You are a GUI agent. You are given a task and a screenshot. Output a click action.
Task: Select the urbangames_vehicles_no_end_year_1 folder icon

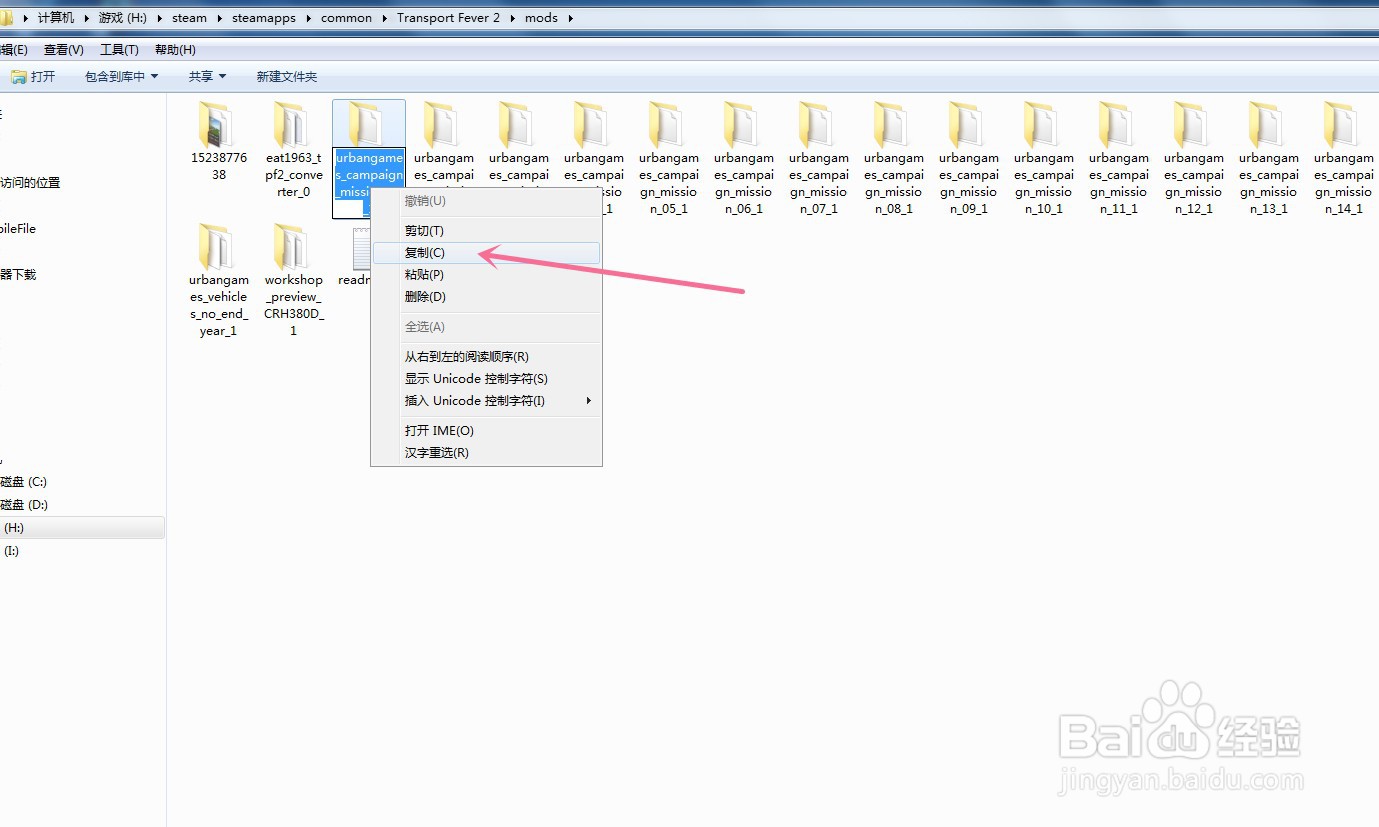pos(217,247)
